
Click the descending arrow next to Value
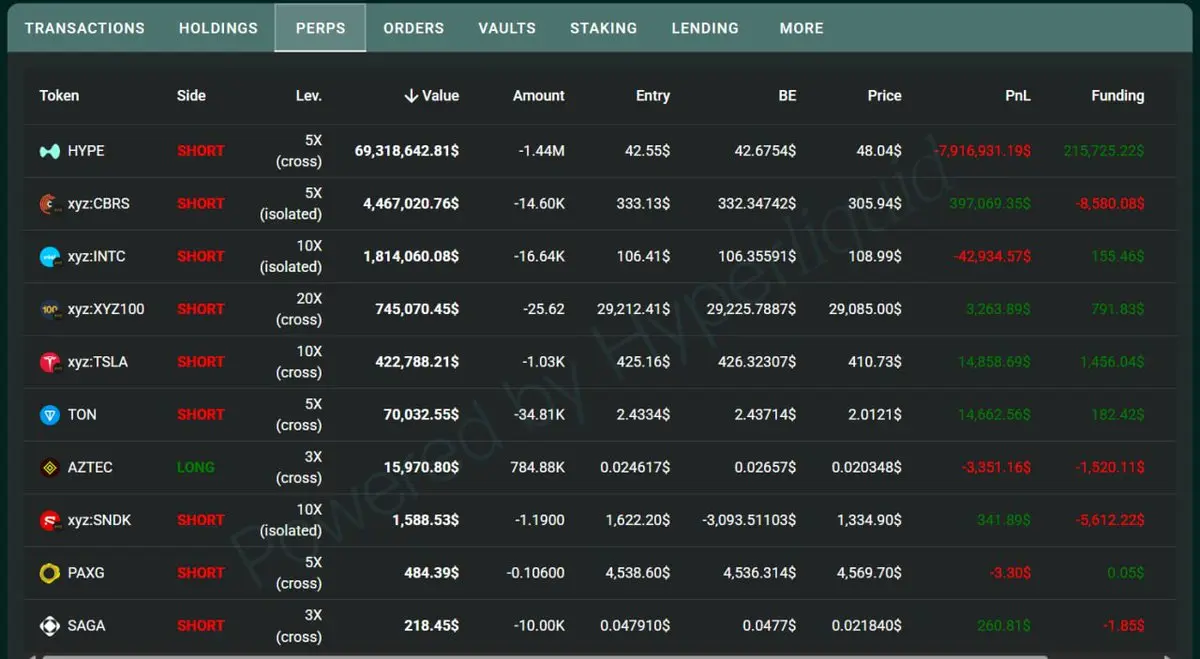tap(411, 96)
